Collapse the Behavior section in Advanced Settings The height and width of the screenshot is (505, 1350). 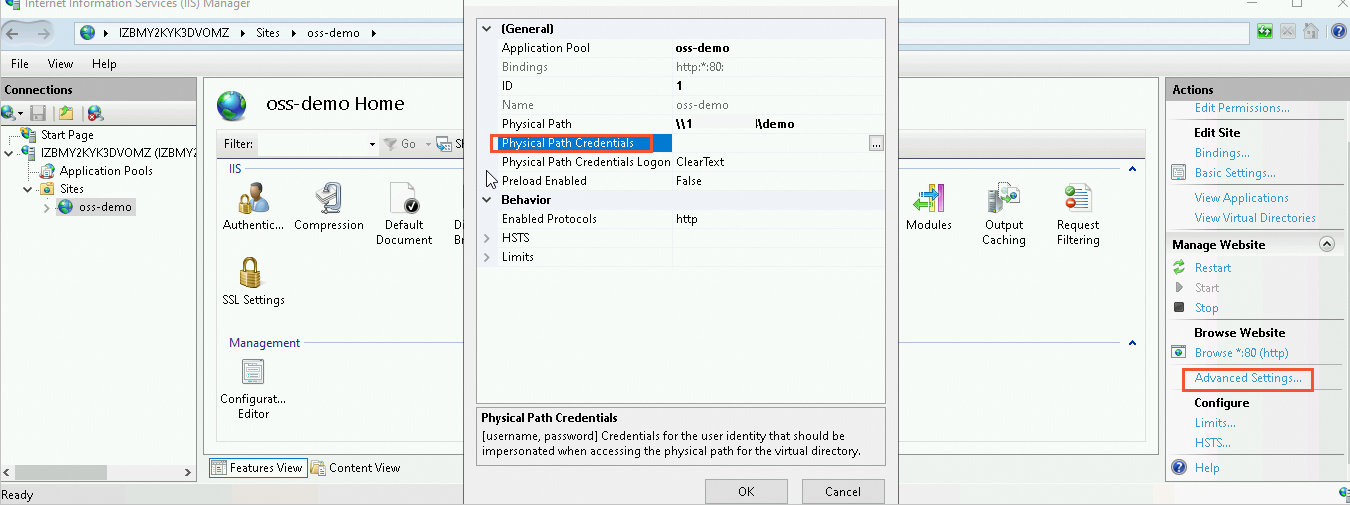coord(487,199)
